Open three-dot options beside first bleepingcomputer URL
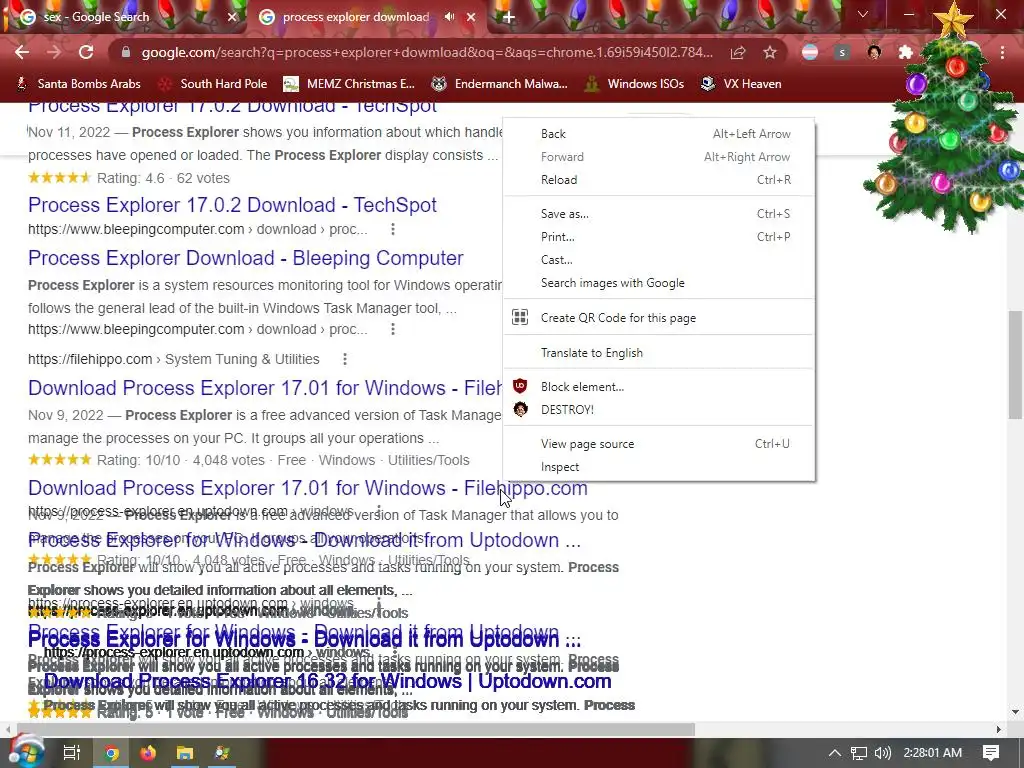Screen dimensions: 1024x768 [x=392, y=229]
